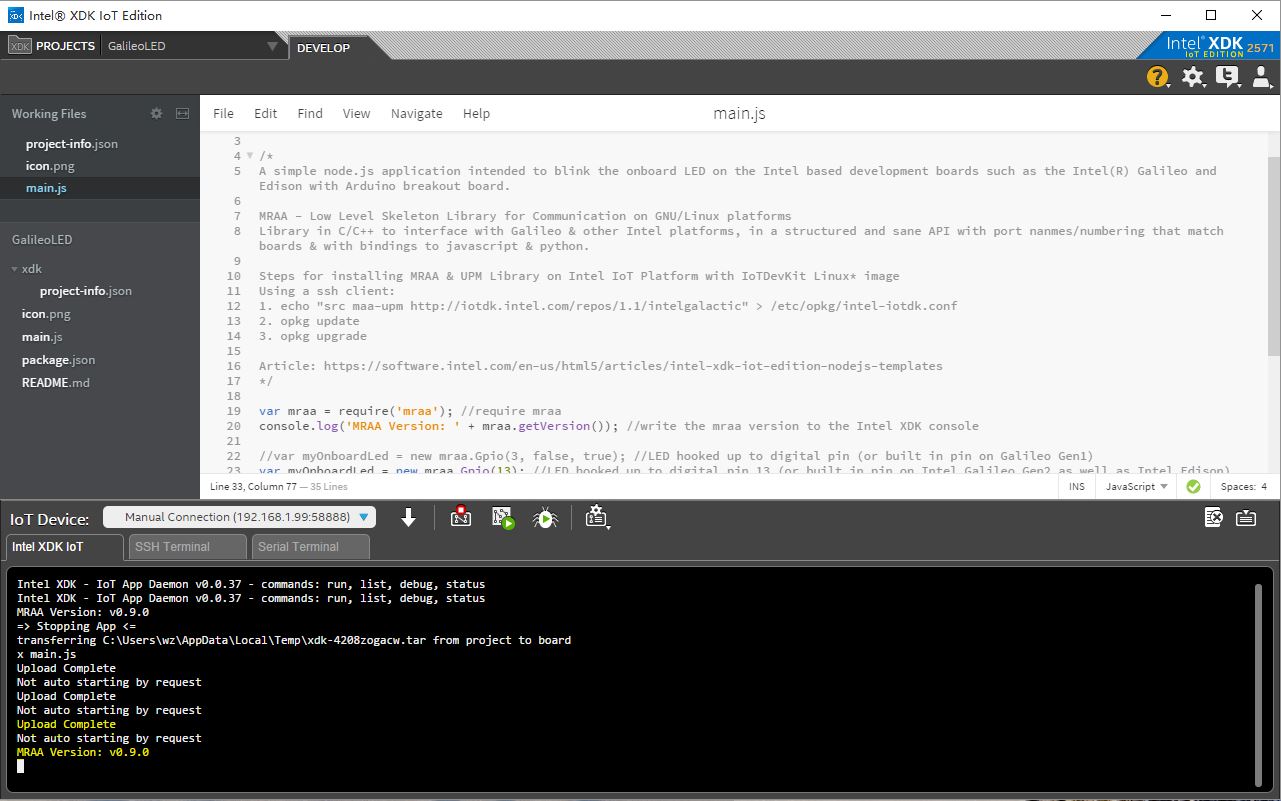The width and height of the screenshot is (1281, 801).
Task: Open the settings gear menu in header
Action: tap(1192, 77)
